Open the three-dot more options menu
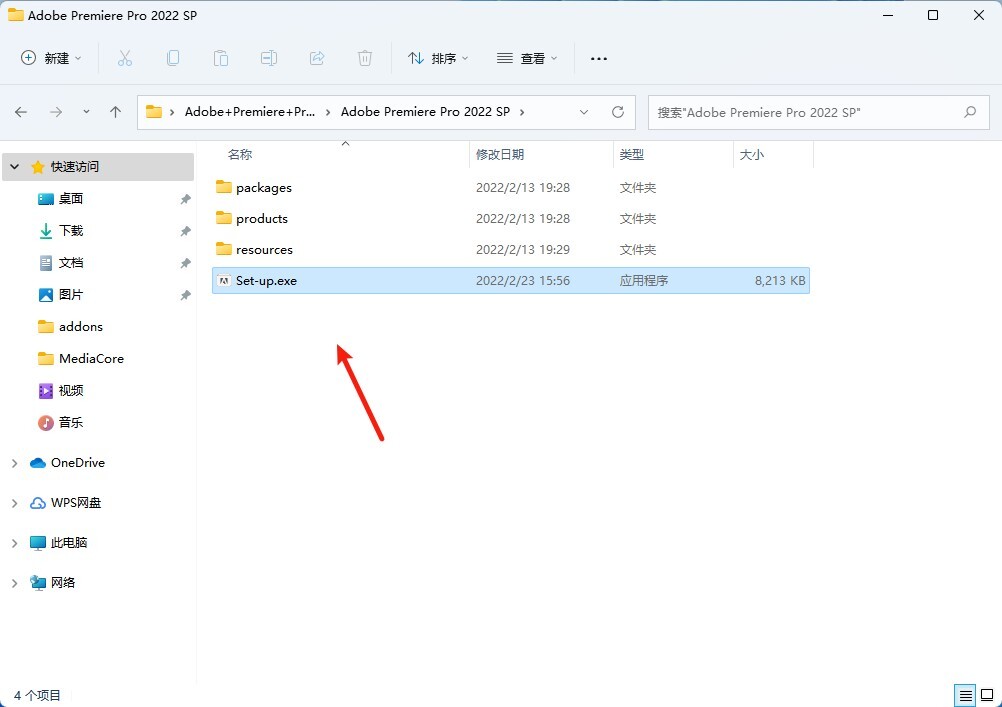 pyautogui.click(x=599, y=58)
